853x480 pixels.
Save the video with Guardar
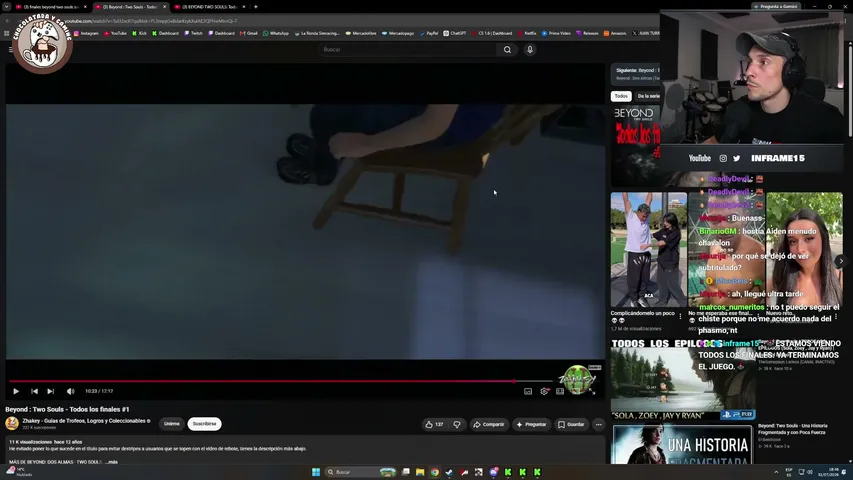pos(571,424)
